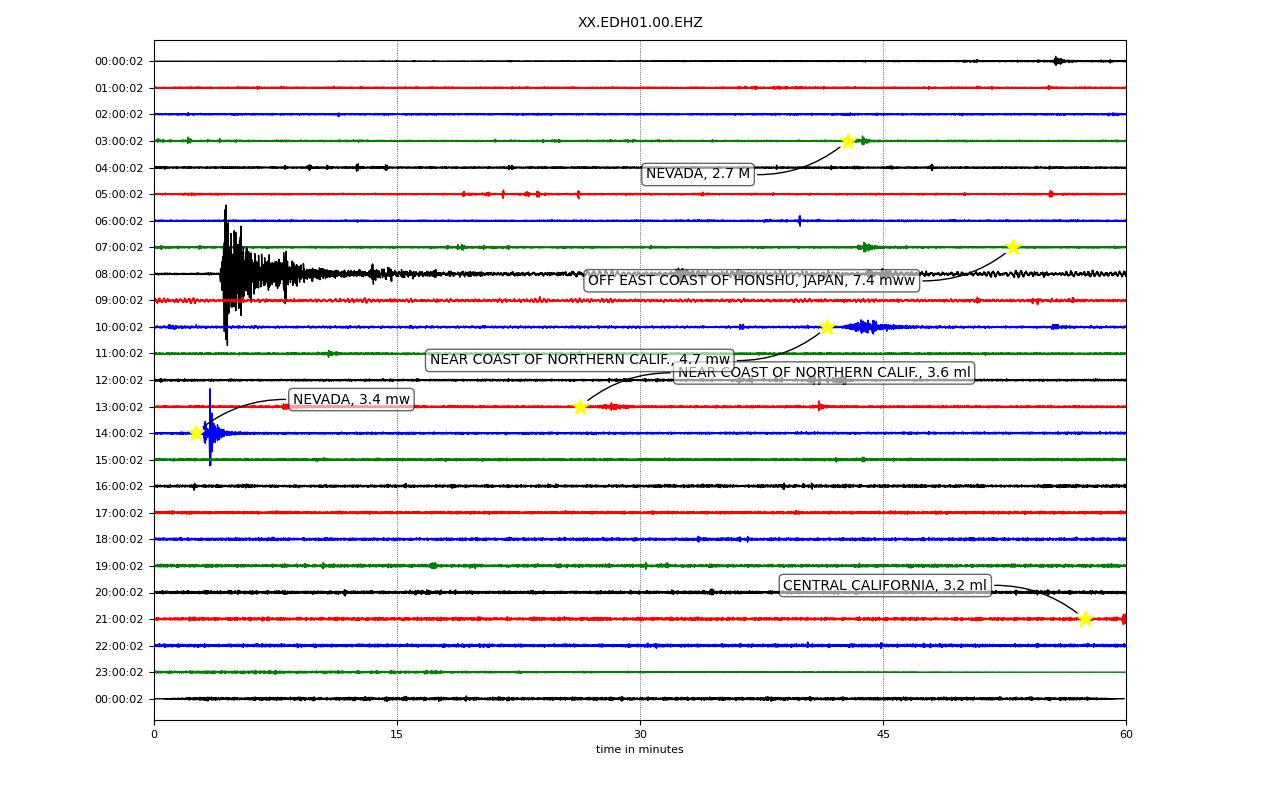The width and height of the screenshot is (1280, 800).
Task: Click the yellow star on the 10:00:02 blue trace
Action: click(827, 327)
